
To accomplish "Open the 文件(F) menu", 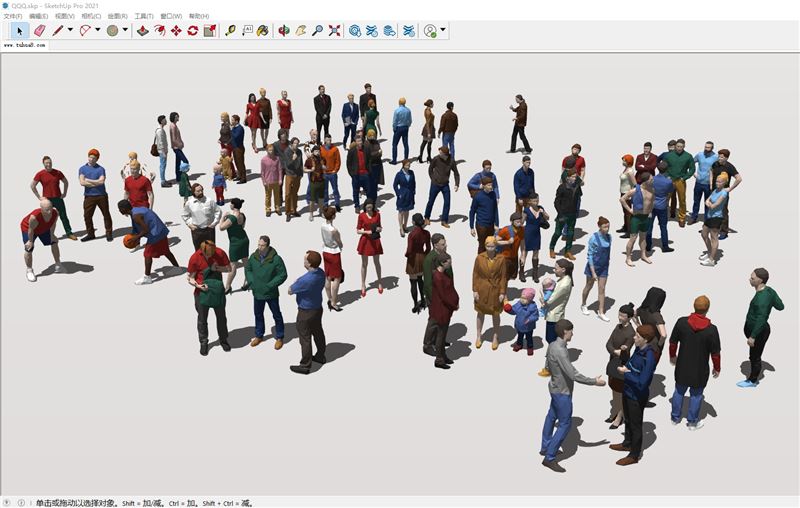I will coord(13,16).
